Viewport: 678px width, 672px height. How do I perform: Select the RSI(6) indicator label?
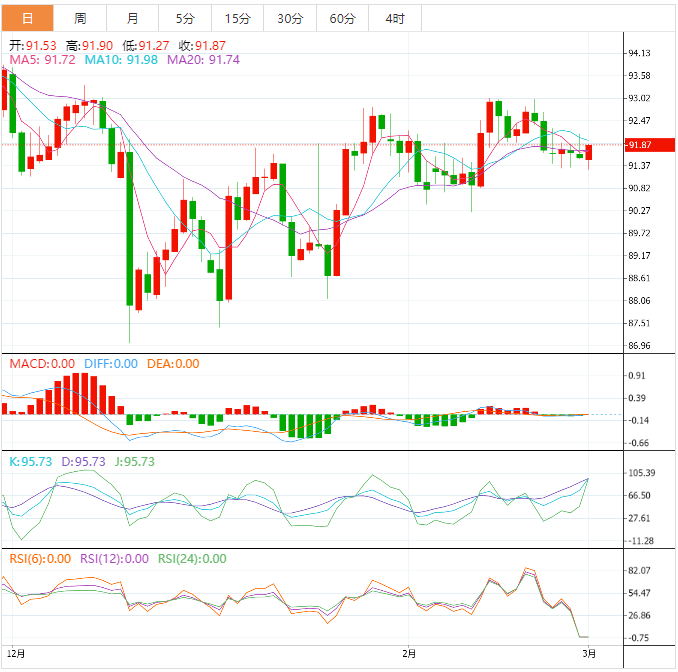tap(40, 559)
